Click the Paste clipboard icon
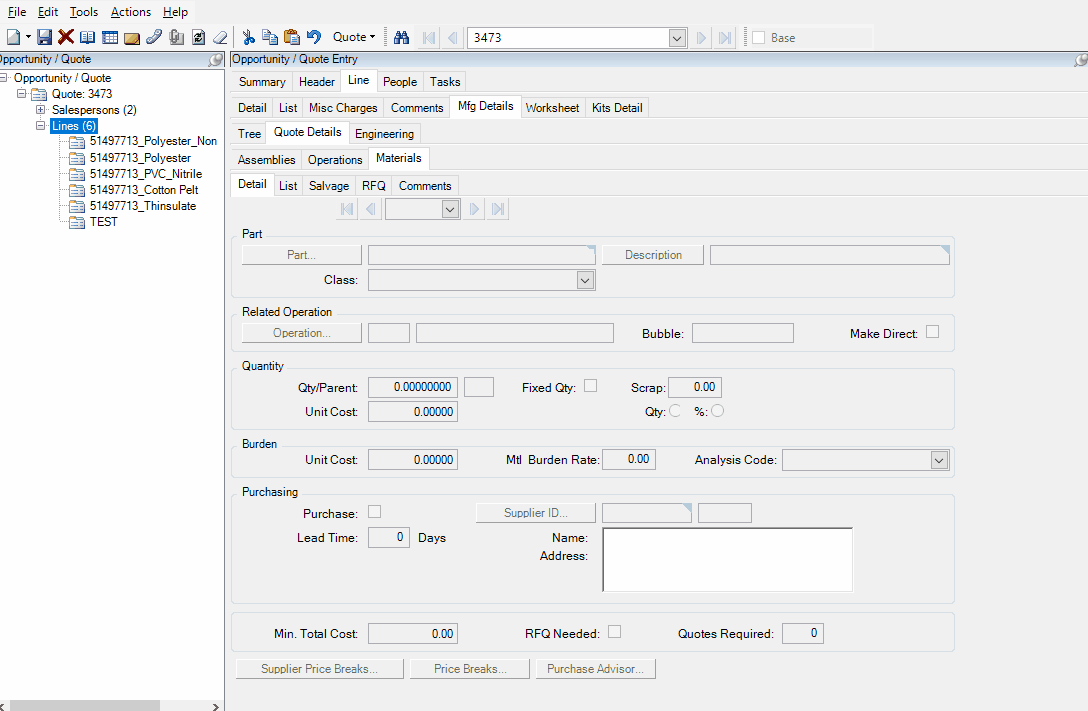 tap(292, 37)
